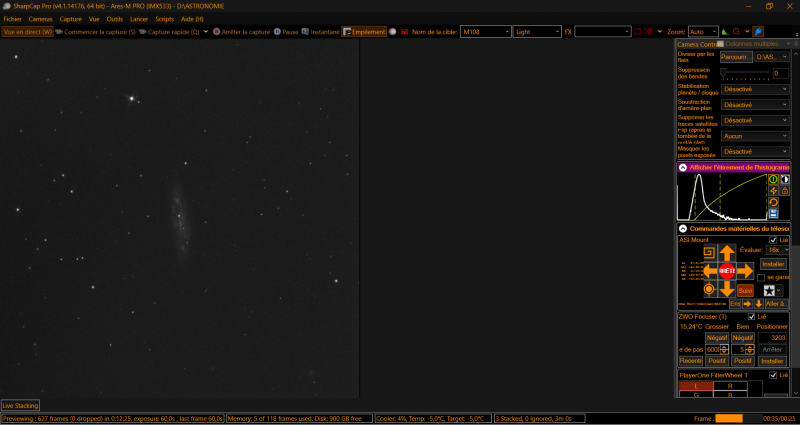This screenshot has width=800, height=425.
Task: Collapse the histogram stretch section
Action: point(683,167)
